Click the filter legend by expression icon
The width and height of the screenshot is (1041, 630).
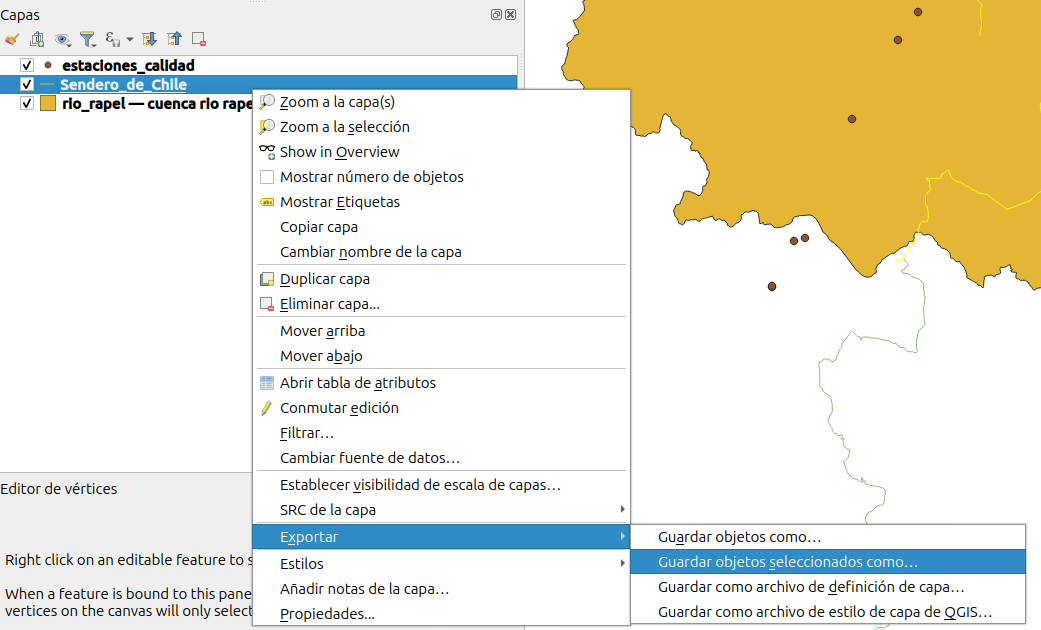tap(113, 39)
